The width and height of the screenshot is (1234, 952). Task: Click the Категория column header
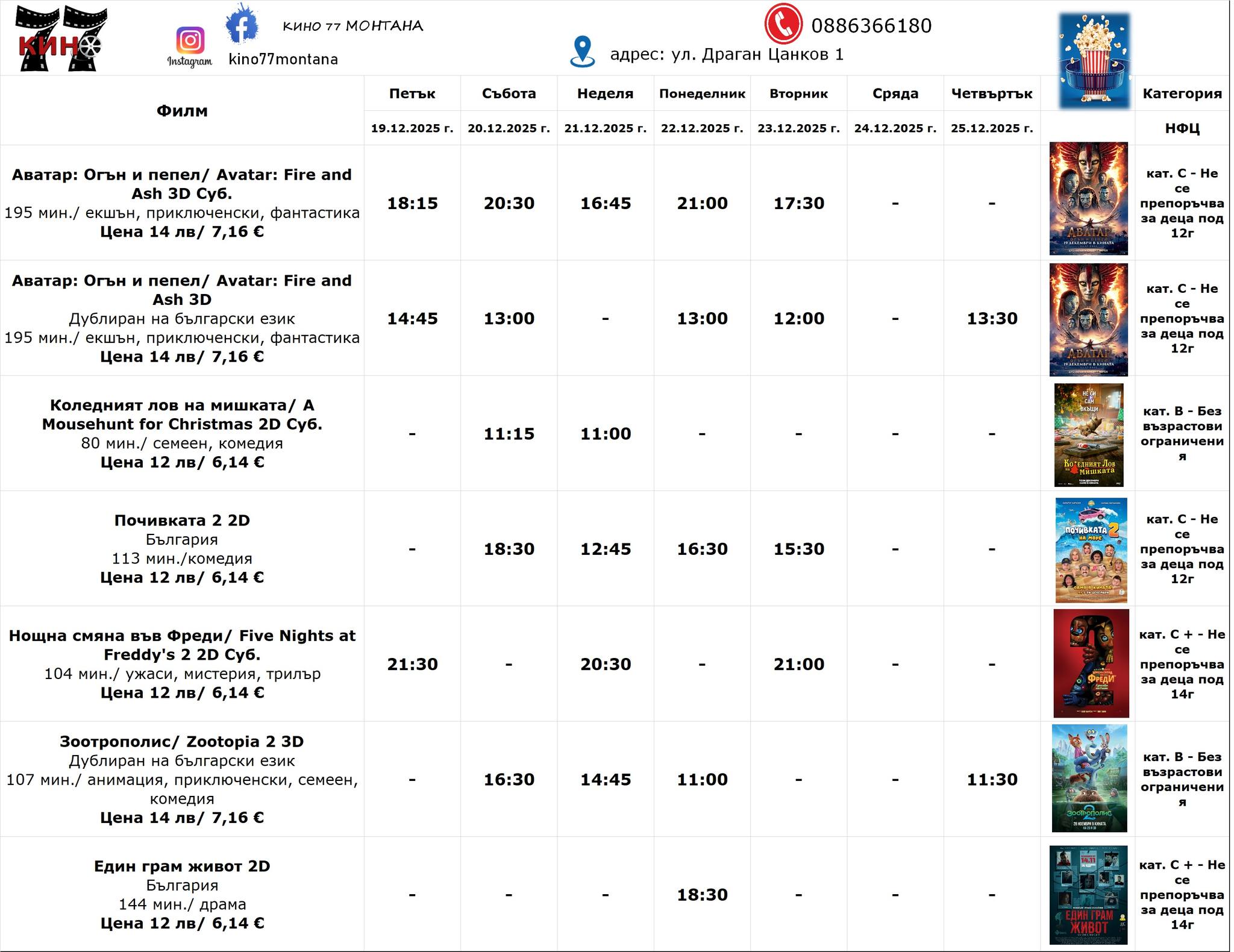pos(1182,93)
